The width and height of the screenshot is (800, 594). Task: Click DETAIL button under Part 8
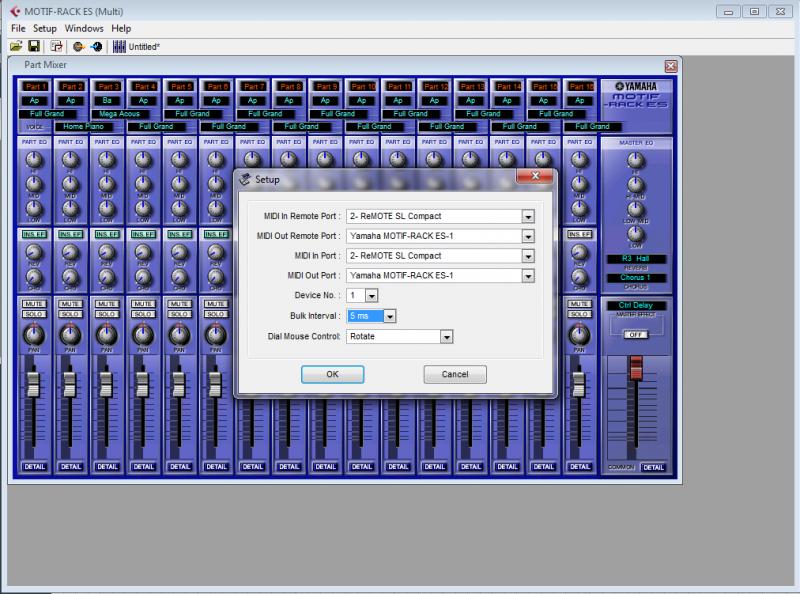[289, 466]
